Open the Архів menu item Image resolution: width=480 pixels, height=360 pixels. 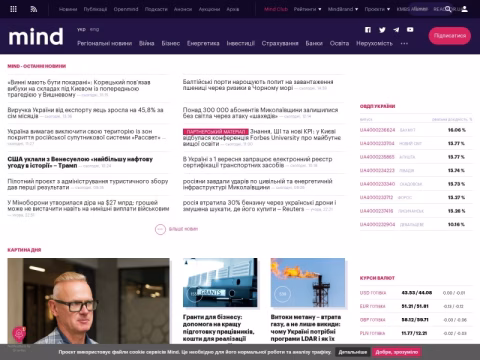tap(233, 9)
